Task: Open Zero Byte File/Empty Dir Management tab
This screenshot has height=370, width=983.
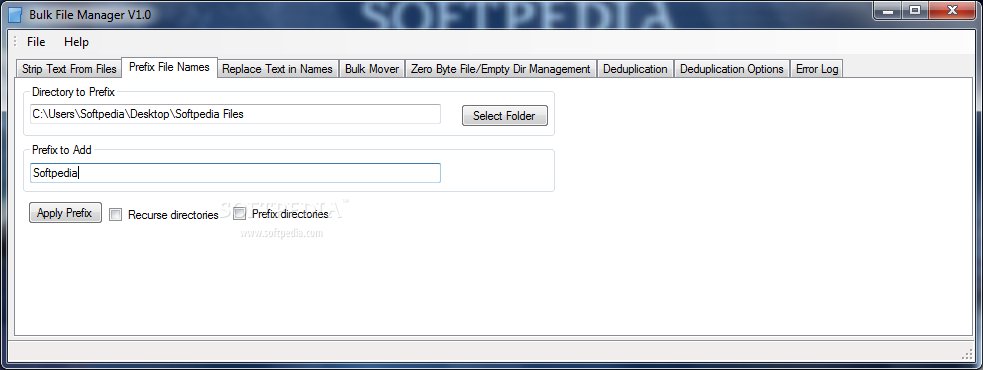Action: [x=500, y=69]
